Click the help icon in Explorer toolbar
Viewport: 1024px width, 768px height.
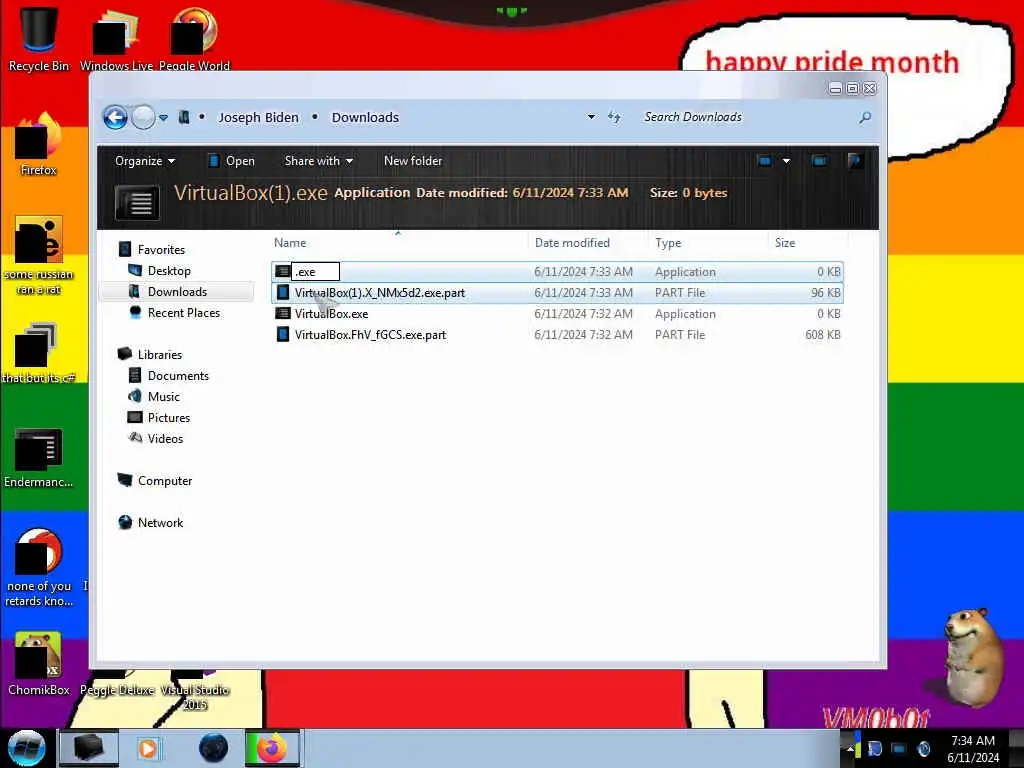[x=854, y=161]
